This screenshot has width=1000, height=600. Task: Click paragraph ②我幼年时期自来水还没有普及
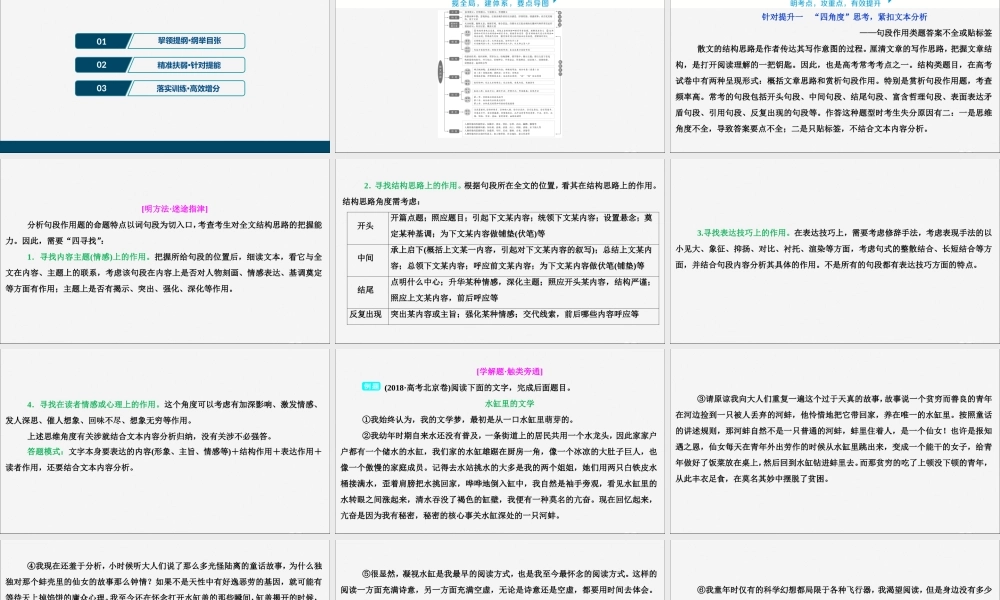[x=499, y=475]
